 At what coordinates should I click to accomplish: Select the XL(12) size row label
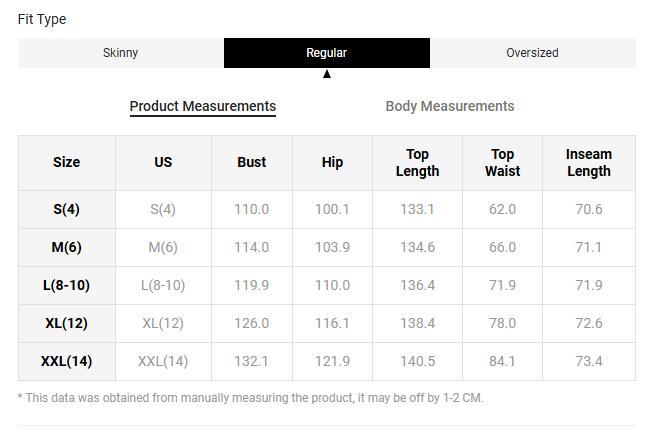click(x=67, y=323)
